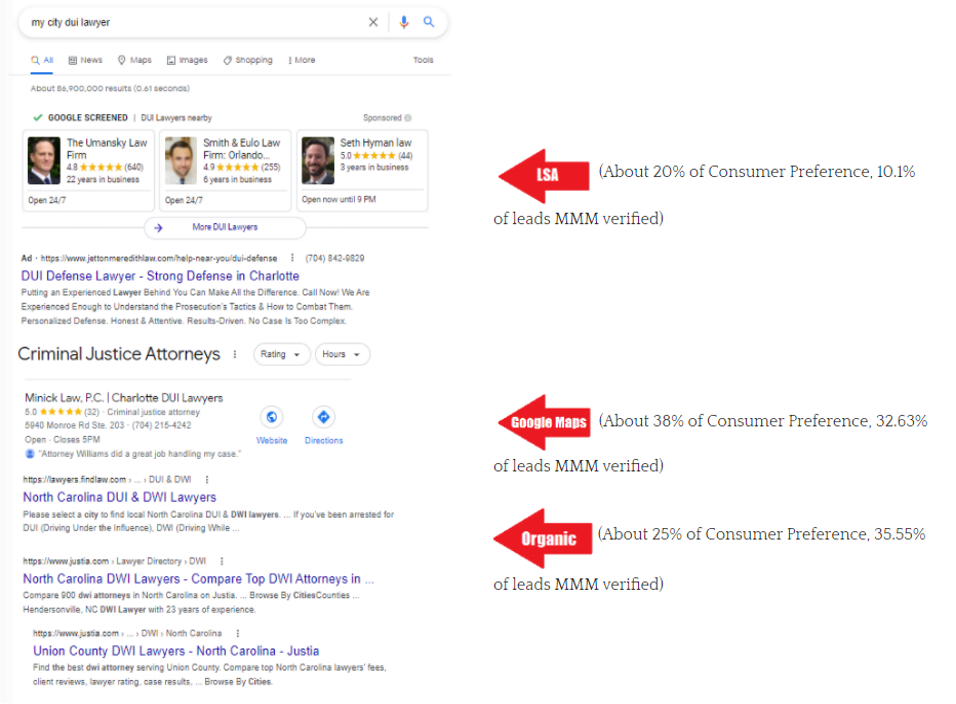The height and width of the screenshot is (704, 956).
Task: Click the magnifying glass search button
Action: [429, 22]
